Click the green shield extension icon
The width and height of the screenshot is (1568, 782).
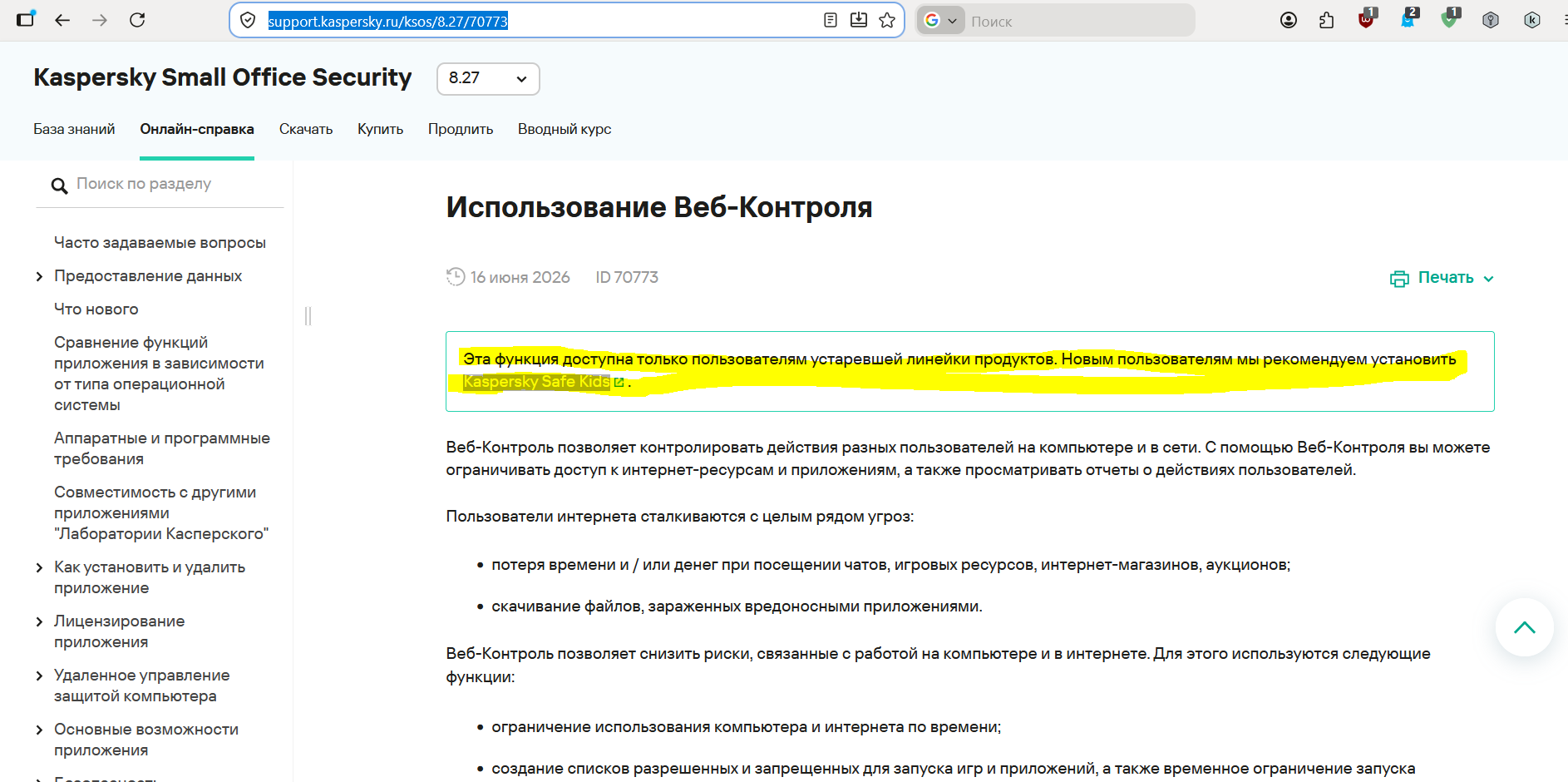coord(1450,19)
